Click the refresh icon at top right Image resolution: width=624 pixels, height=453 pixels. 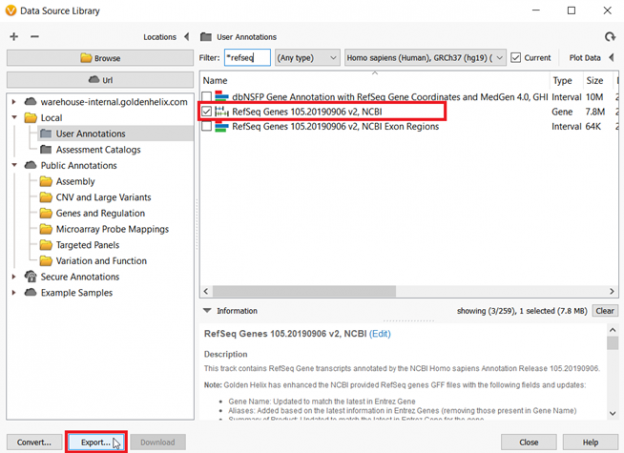click(x=610, y=36)
